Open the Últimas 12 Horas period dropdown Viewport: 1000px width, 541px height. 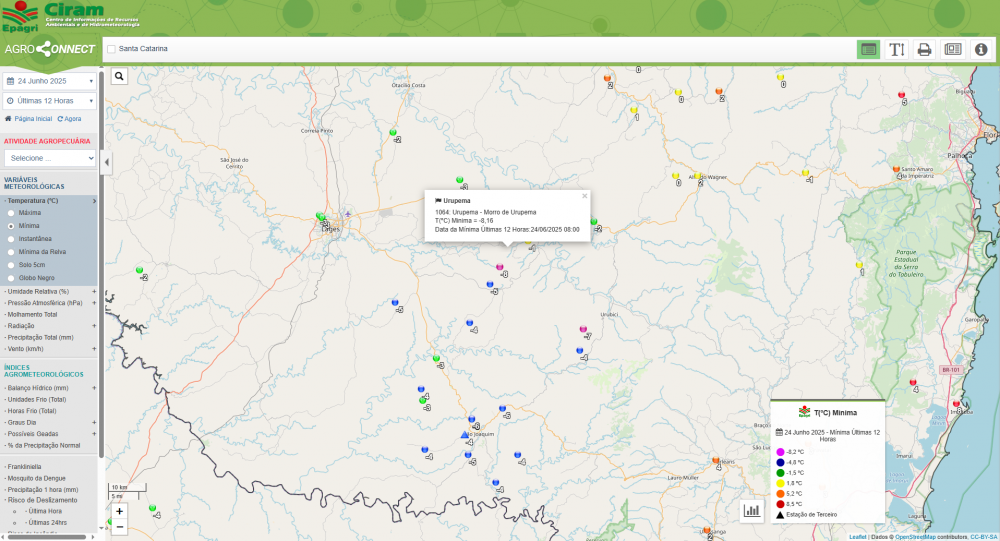(x=50, y=101)
